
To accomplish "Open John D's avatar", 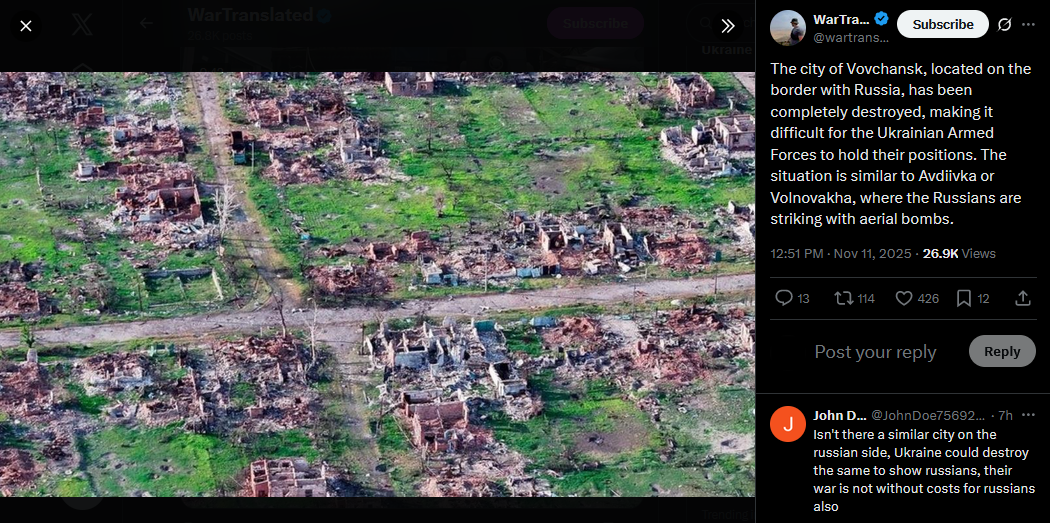I will pyautogui.click(x=788, y=424).
